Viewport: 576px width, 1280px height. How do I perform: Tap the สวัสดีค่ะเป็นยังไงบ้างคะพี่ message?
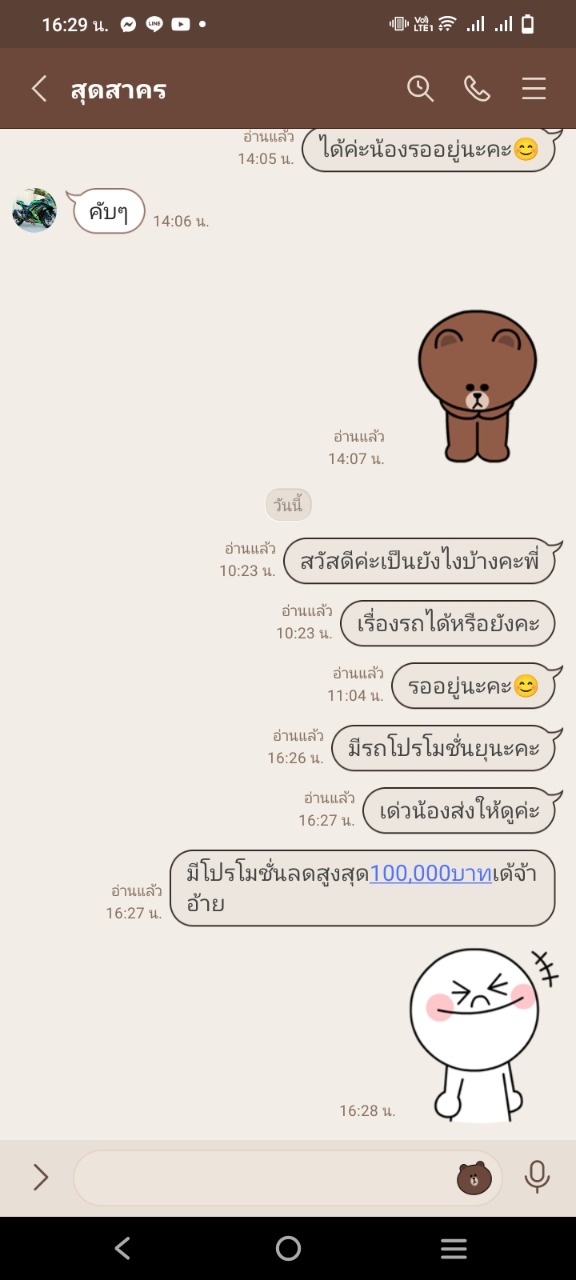tap(420, 561)
